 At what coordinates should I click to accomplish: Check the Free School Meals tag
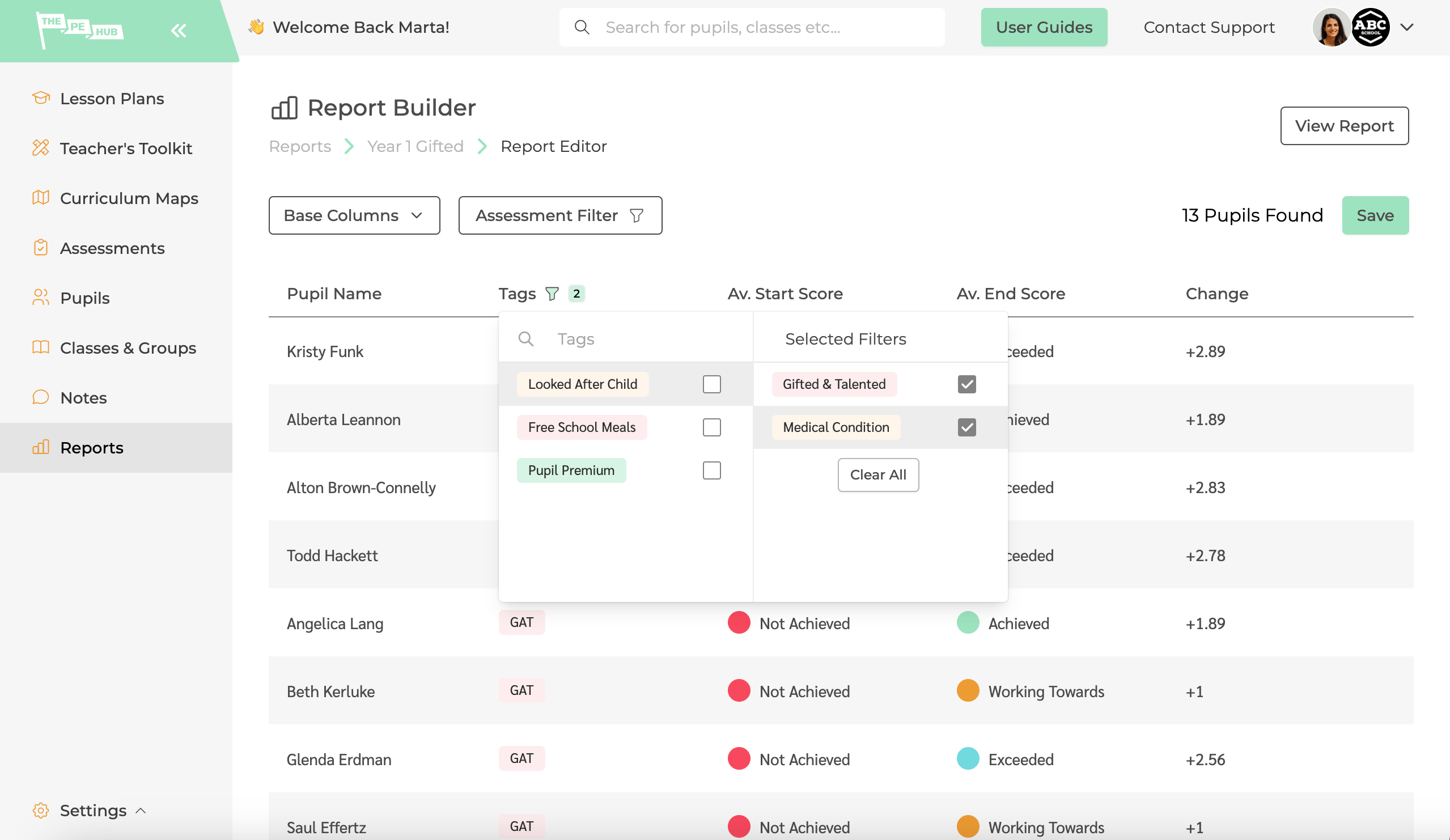[712, 427]
